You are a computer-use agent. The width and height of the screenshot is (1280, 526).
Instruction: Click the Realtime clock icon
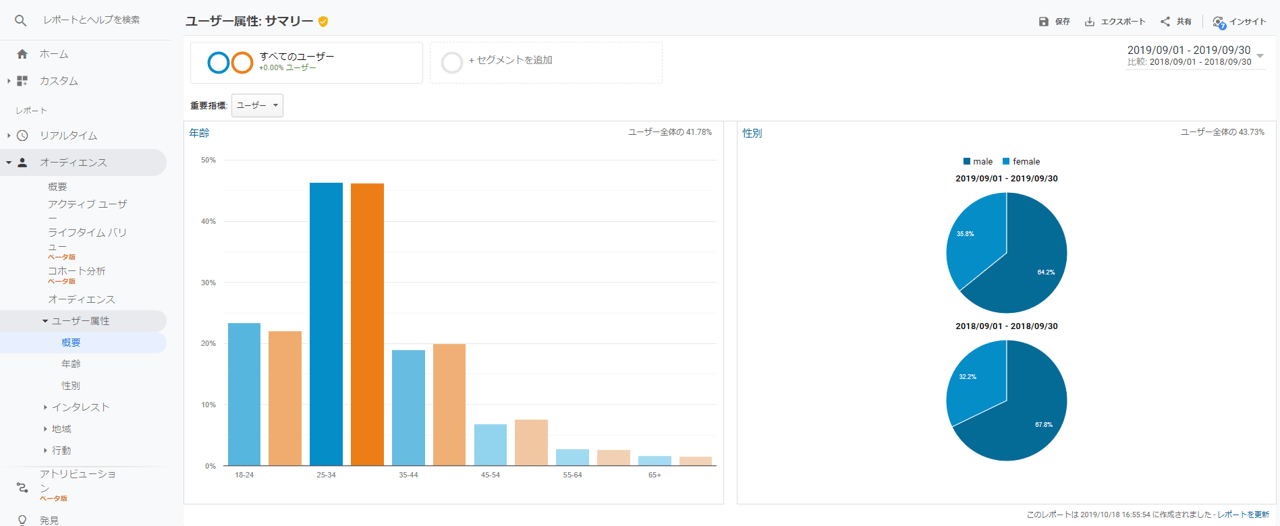click(x=22, y=136)
